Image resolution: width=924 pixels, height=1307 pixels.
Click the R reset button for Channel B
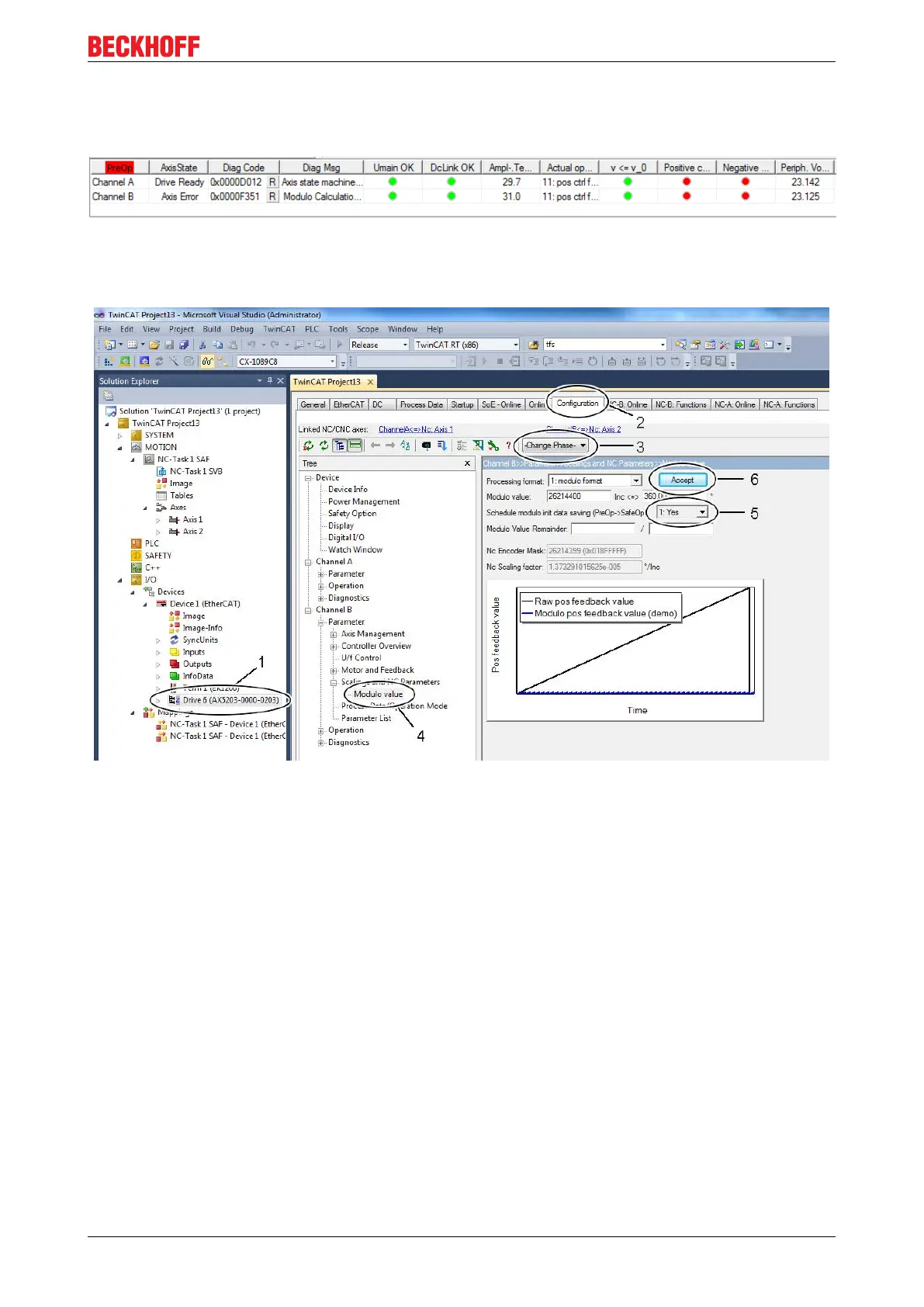pos(272,197)
